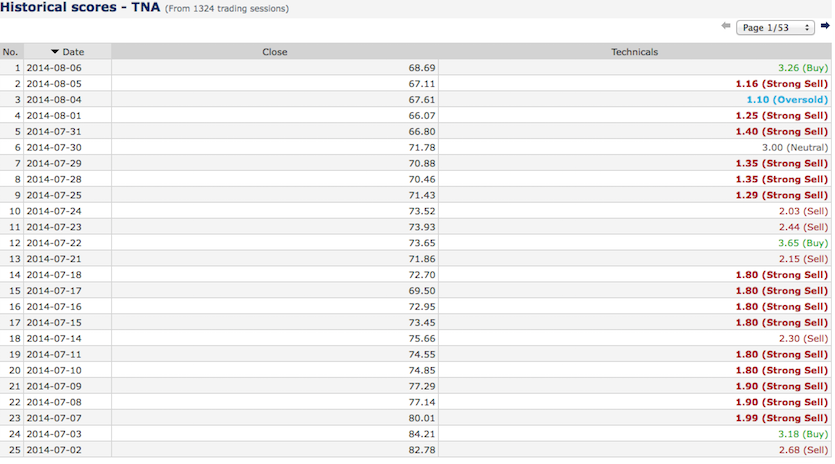Sort by the Technicals column header
This screenshot has width=835, height=464.
pos(634,52)
